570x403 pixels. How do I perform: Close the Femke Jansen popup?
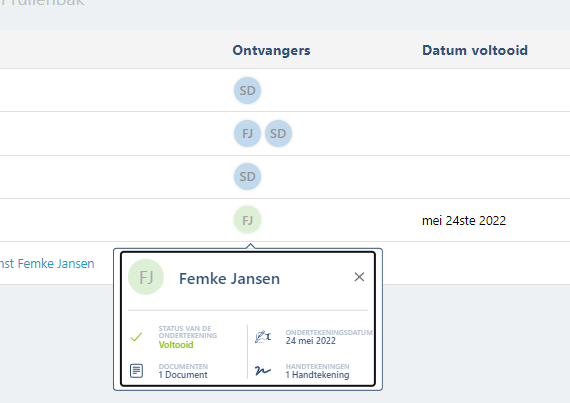pyautogui.click(x=359, y=277)
